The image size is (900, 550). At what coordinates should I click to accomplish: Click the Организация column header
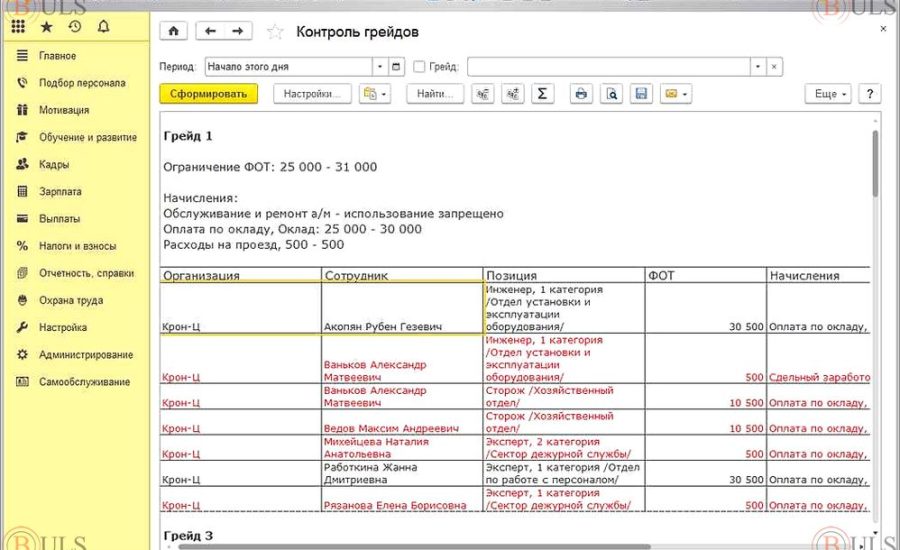(x=241, y=275)
